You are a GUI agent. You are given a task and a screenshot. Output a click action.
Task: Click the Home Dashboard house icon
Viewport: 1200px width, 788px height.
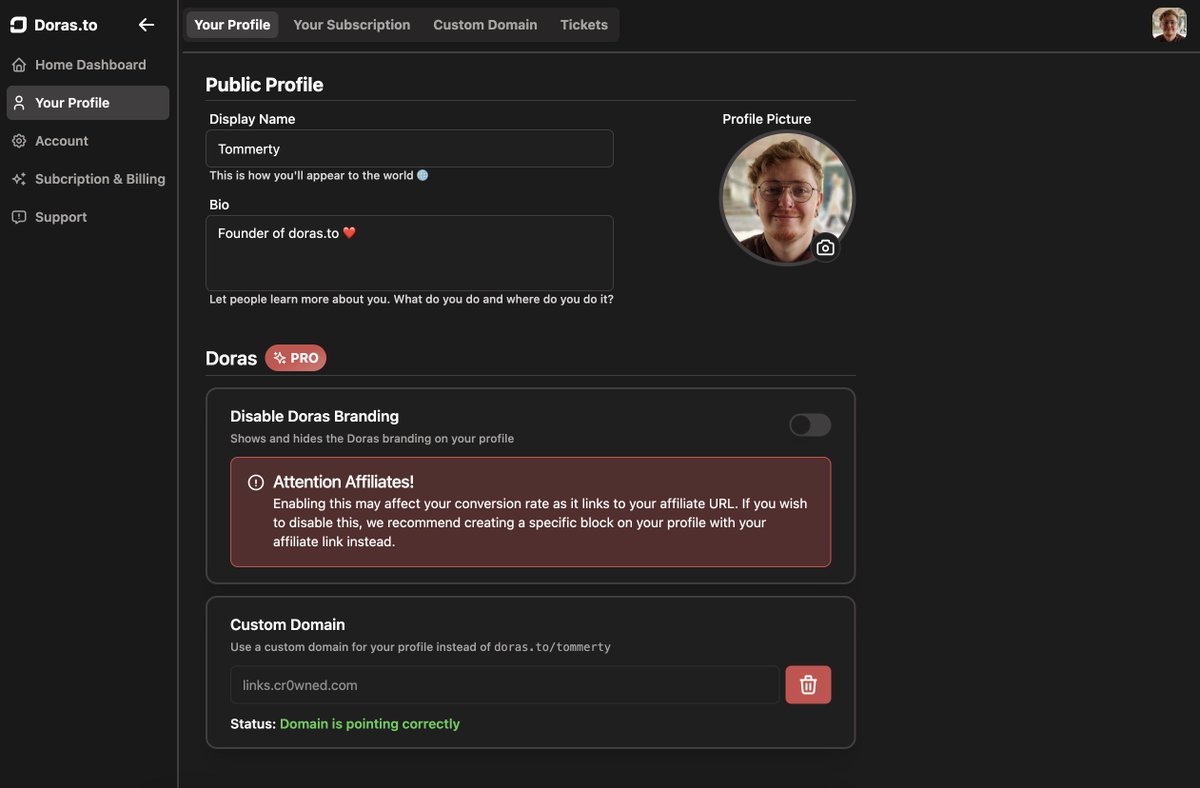pos(19,65)
